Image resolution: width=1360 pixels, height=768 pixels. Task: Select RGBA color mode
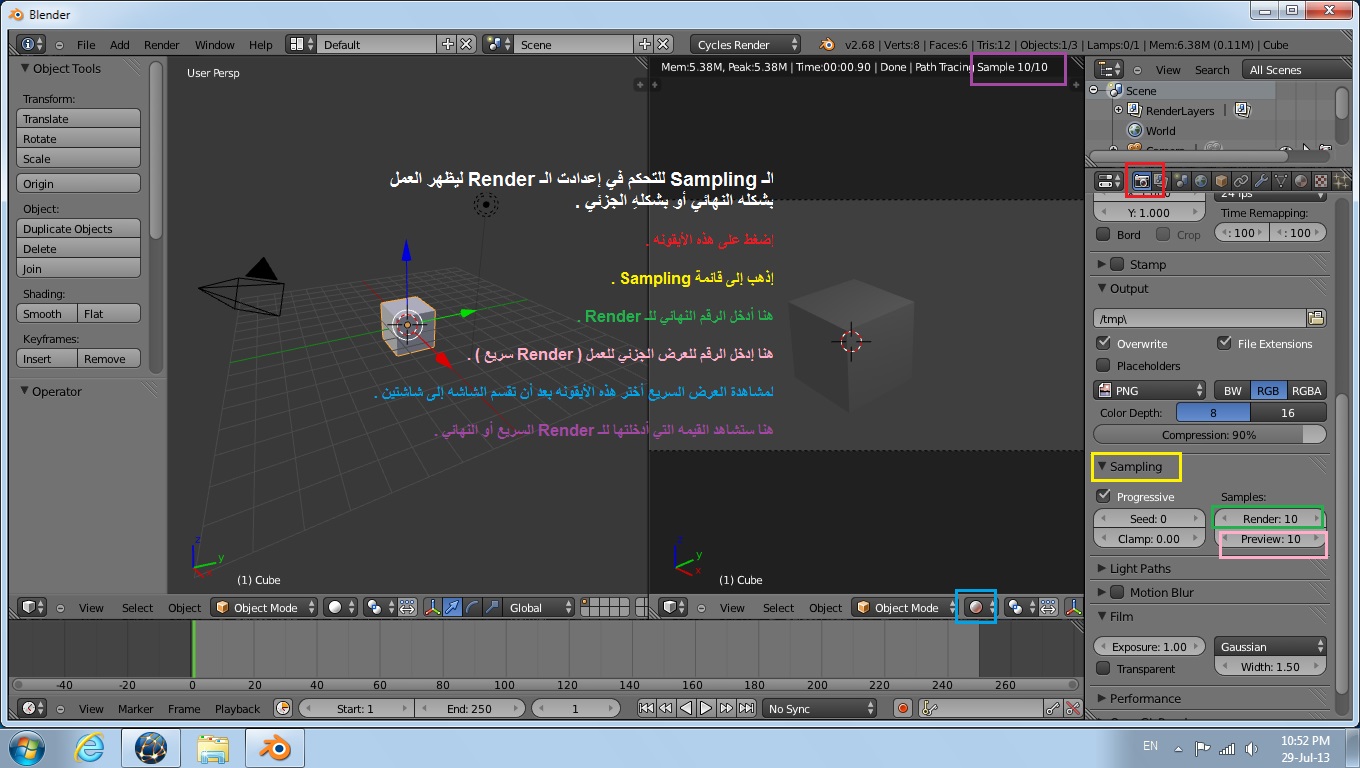coord(1306,390)
